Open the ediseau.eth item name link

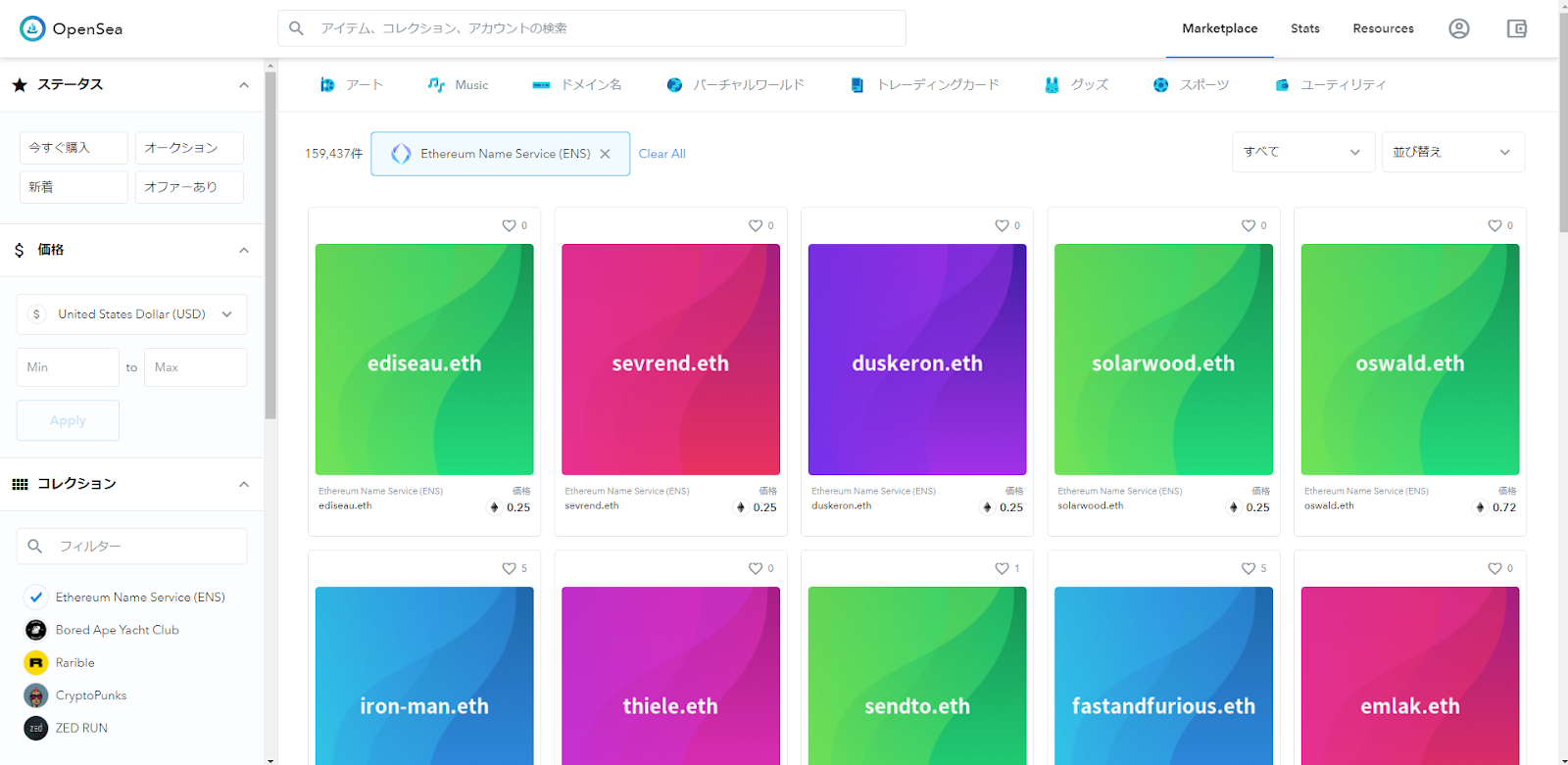tap(345, 505)
